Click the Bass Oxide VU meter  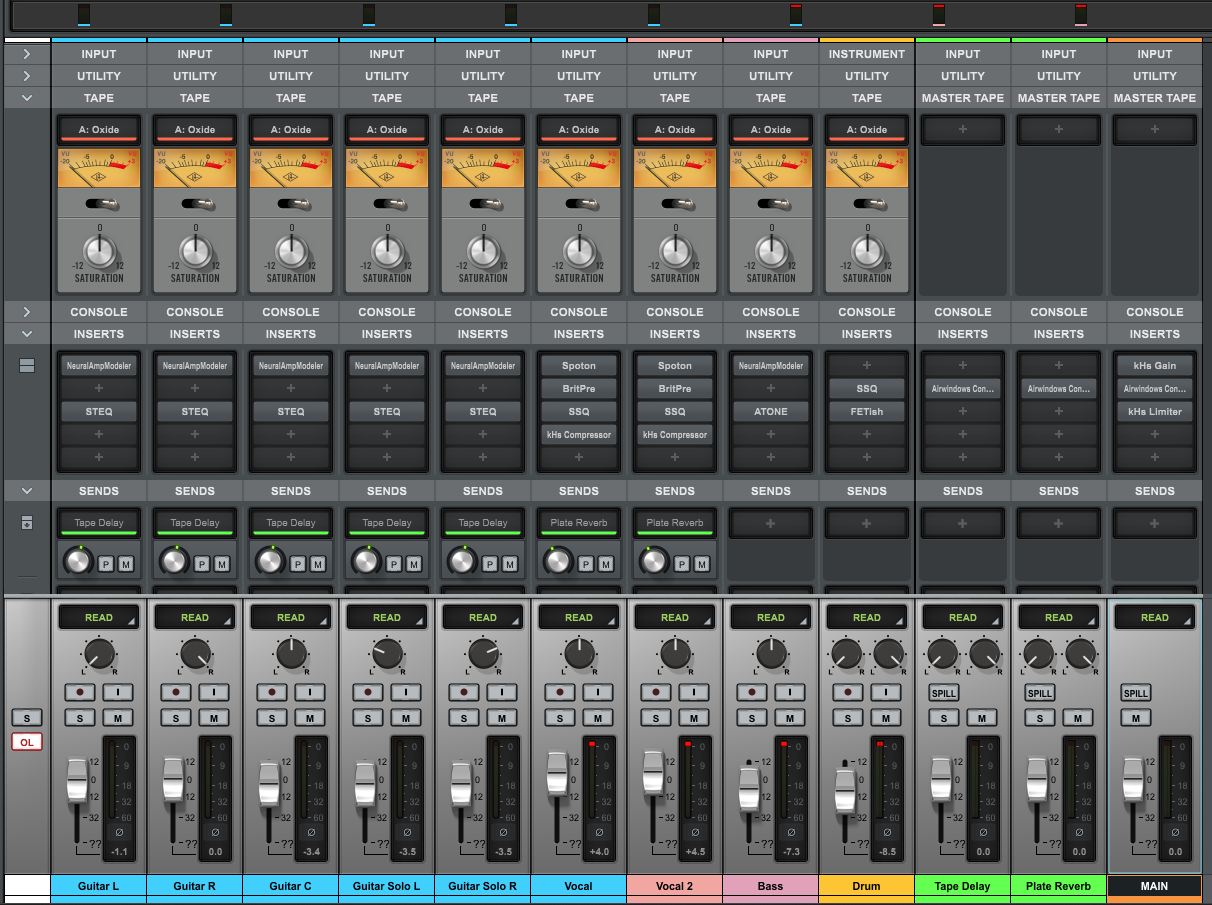[x=771, y=167]
